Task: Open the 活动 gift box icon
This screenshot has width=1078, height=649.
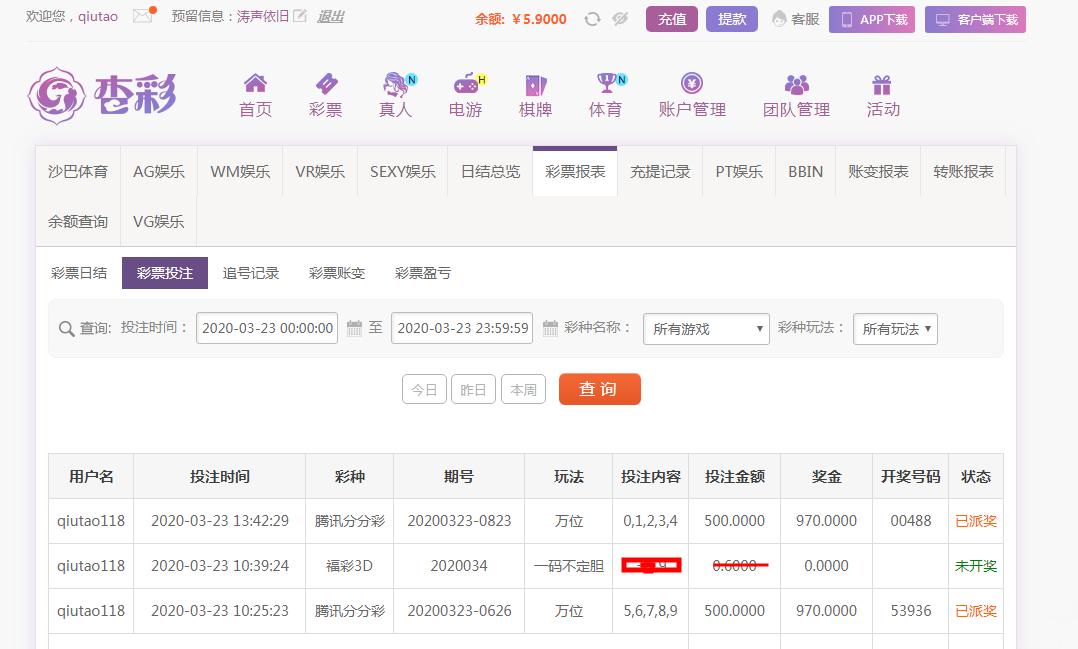Action: [882, 84]
